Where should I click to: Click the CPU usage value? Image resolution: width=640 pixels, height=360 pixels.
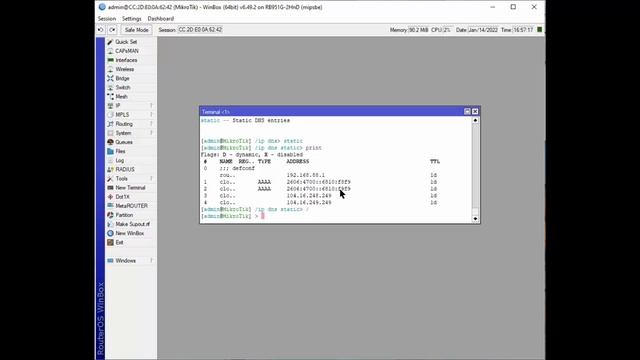click(447, 30)
